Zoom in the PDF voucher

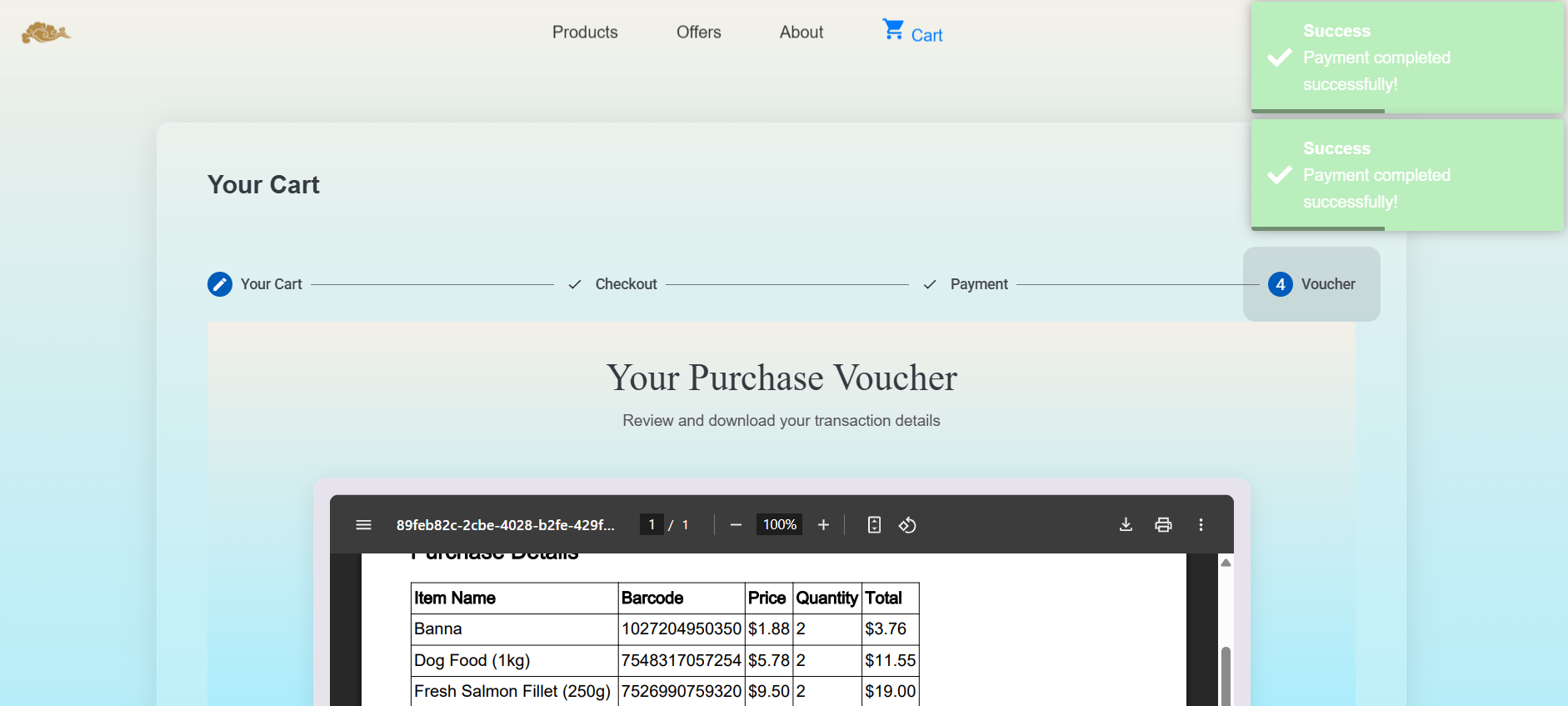[823, 525]
